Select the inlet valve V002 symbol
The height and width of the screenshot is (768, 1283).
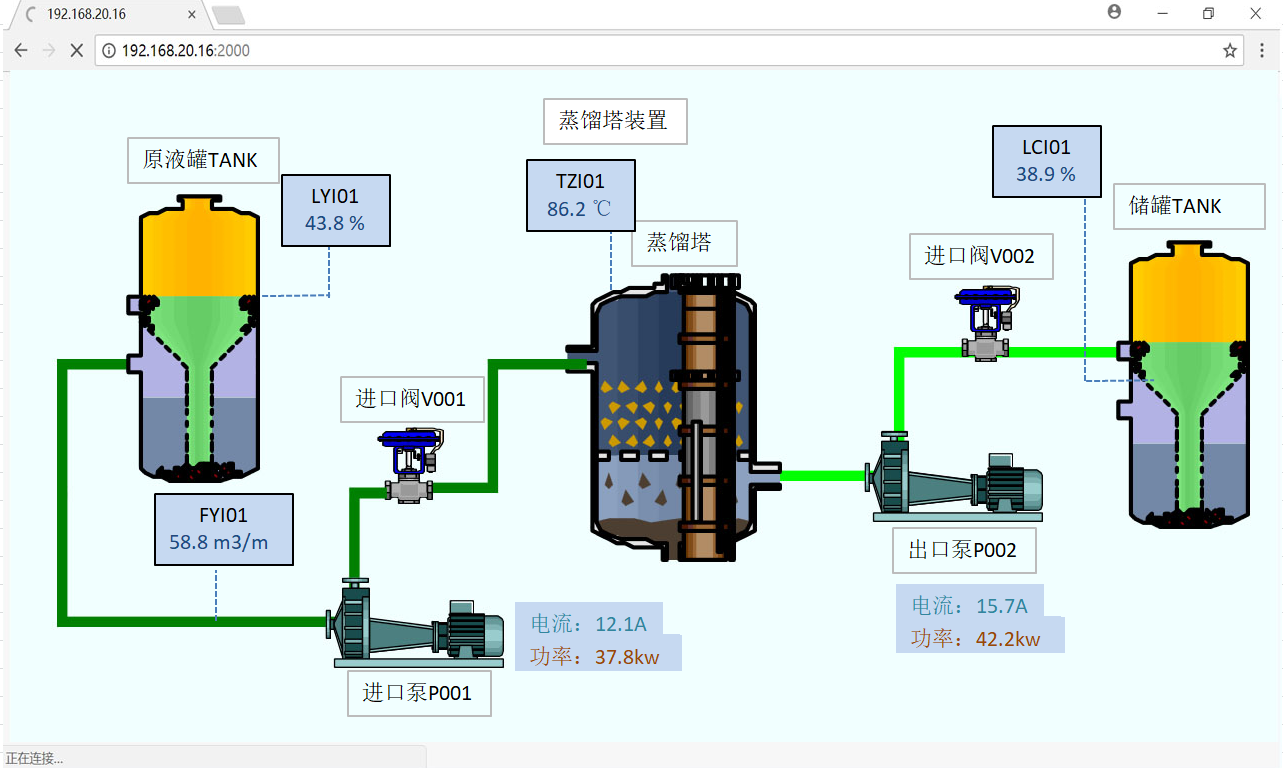(986, 323)
